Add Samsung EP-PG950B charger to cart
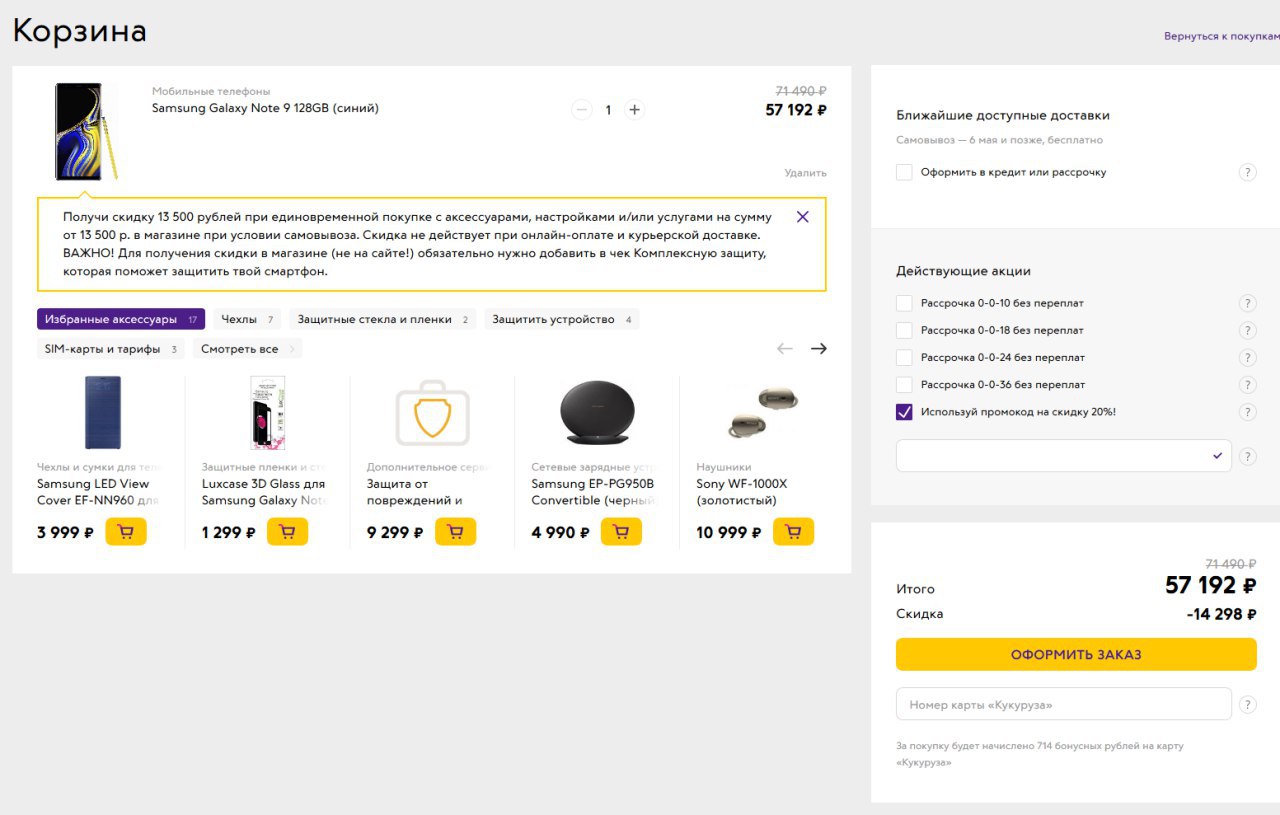 pos(621,532)
